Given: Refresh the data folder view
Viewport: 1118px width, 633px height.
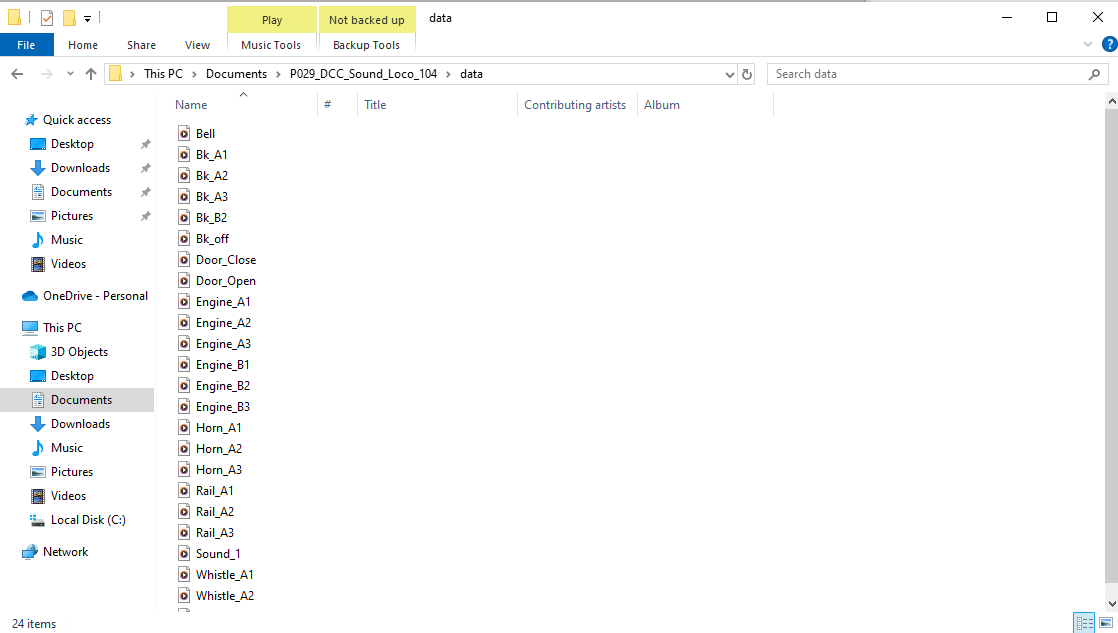Looking at the screenshot, I should click(747, 74).
